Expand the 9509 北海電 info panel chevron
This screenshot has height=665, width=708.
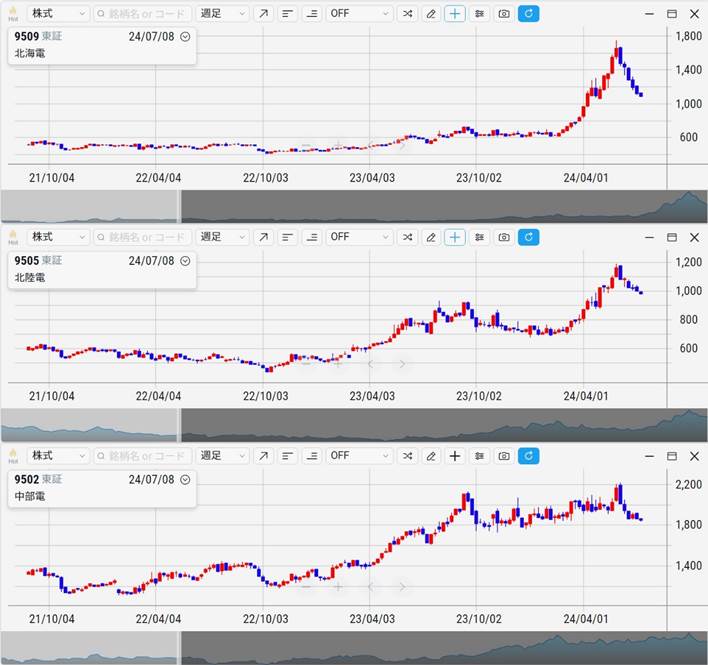click(185, 36)
